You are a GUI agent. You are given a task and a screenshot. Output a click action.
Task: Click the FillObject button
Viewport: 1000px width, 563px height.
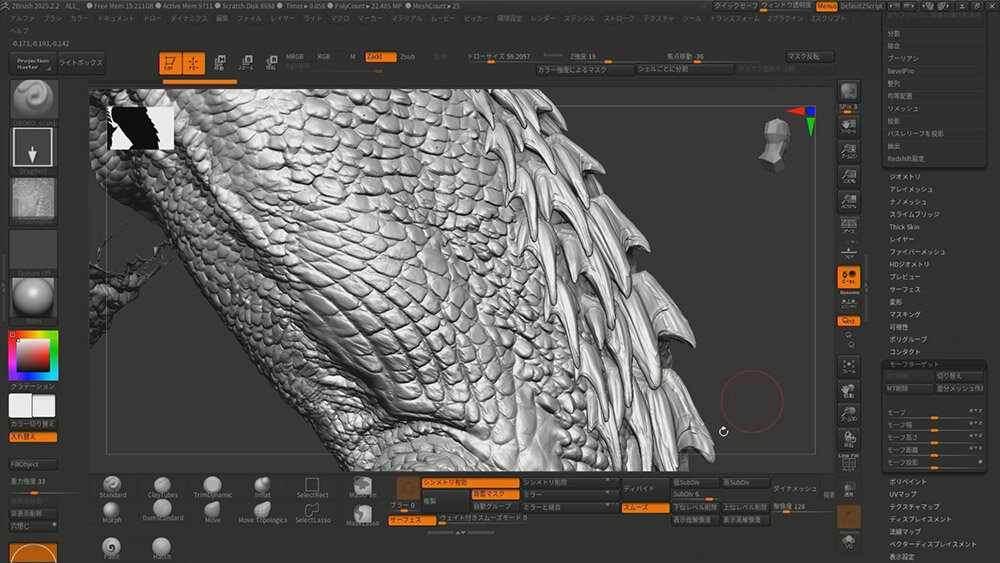pyautogui.click(x=33, y=464)
